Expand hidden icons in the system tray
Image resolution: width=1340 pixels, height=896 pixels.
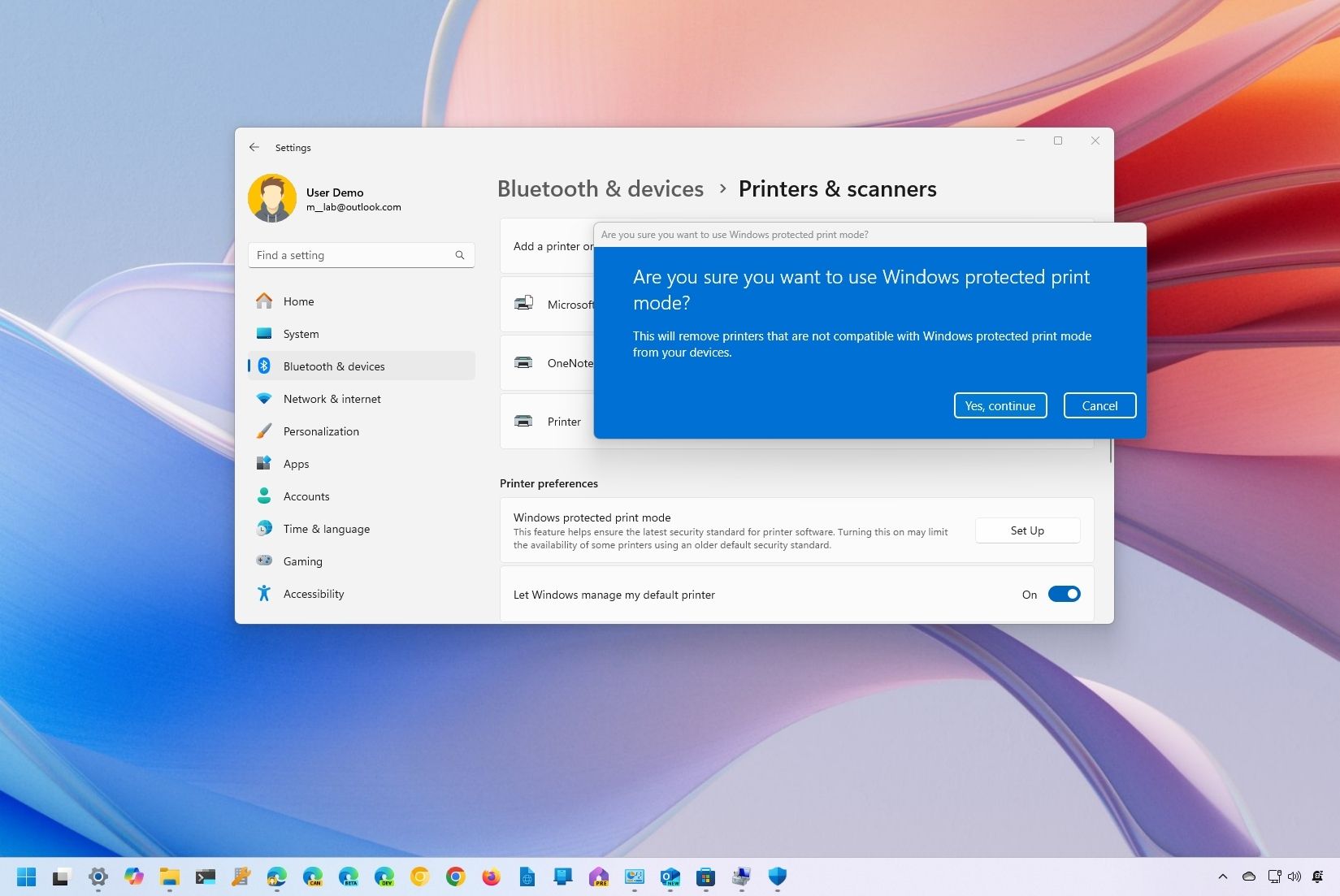click(1222, 877)
